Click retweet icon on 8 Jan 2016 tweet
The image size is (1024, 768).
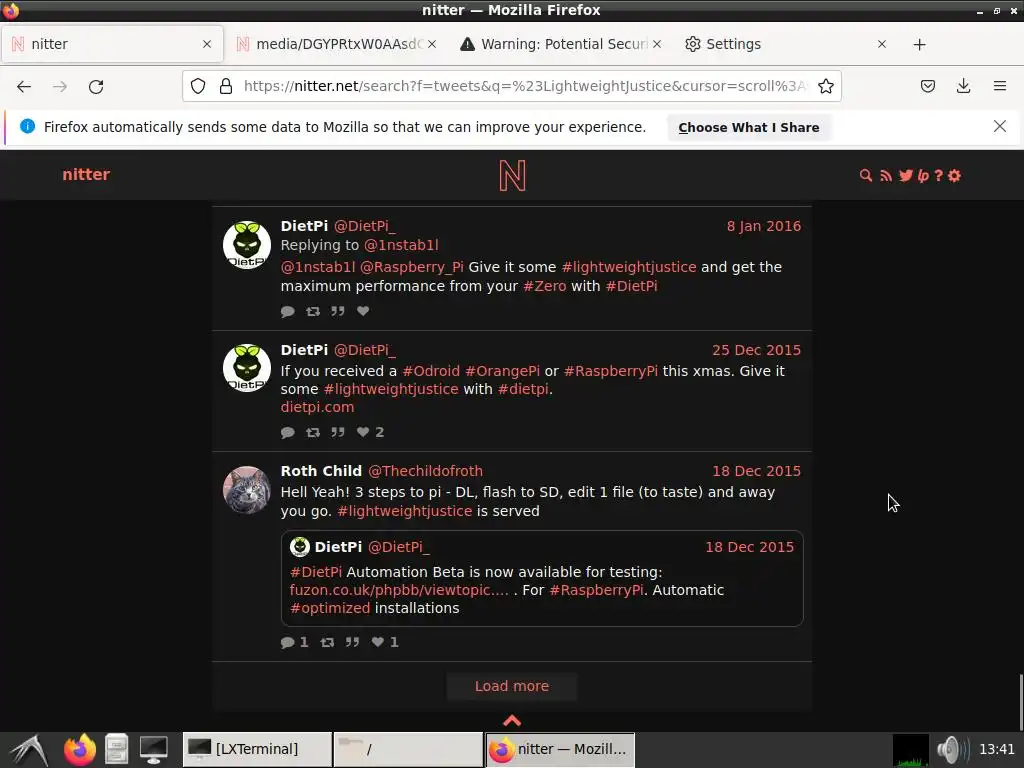313,312
